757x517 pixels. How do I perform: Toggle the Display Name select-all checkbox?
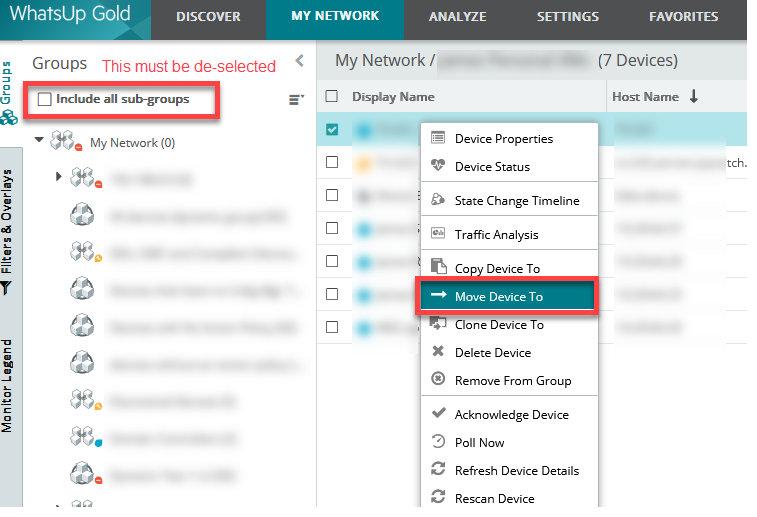coord(332,96)
